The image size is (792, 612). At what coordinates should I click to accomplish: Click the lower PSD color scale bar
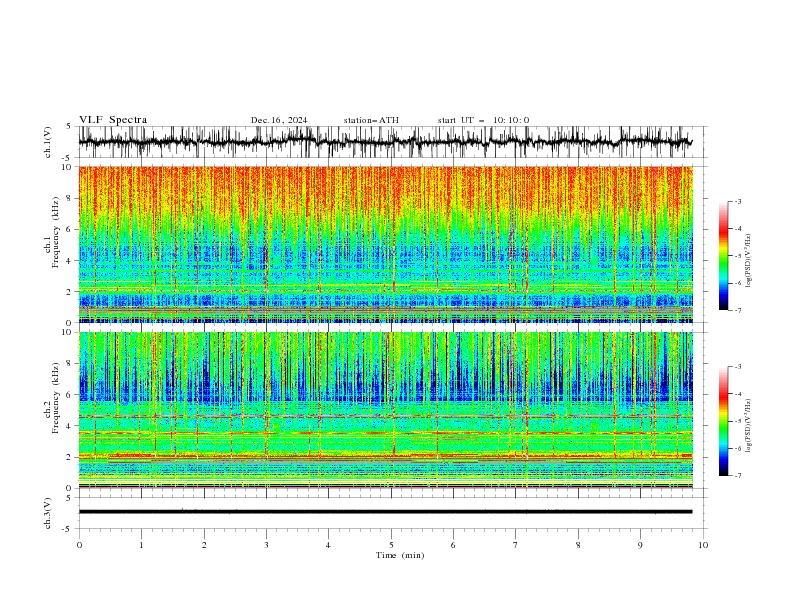tap(724, 421)
